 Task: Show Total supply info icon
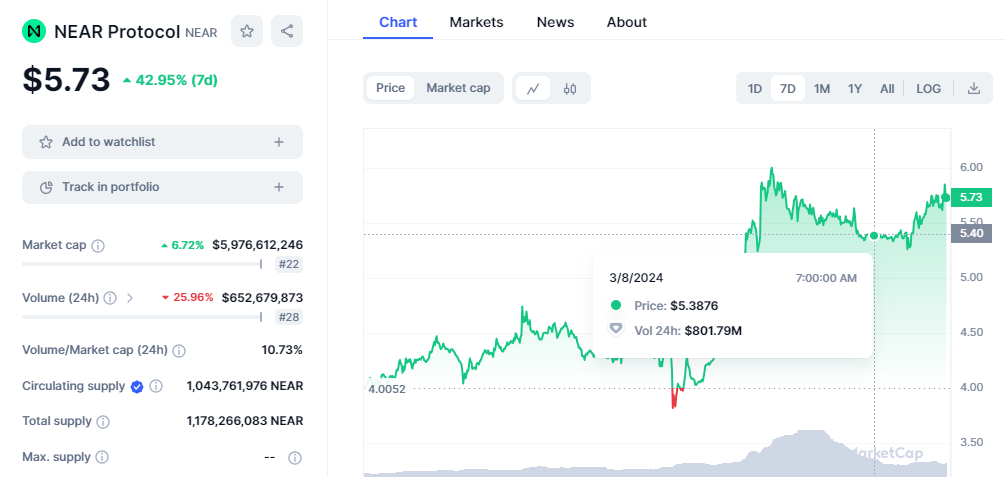(103, 422)
